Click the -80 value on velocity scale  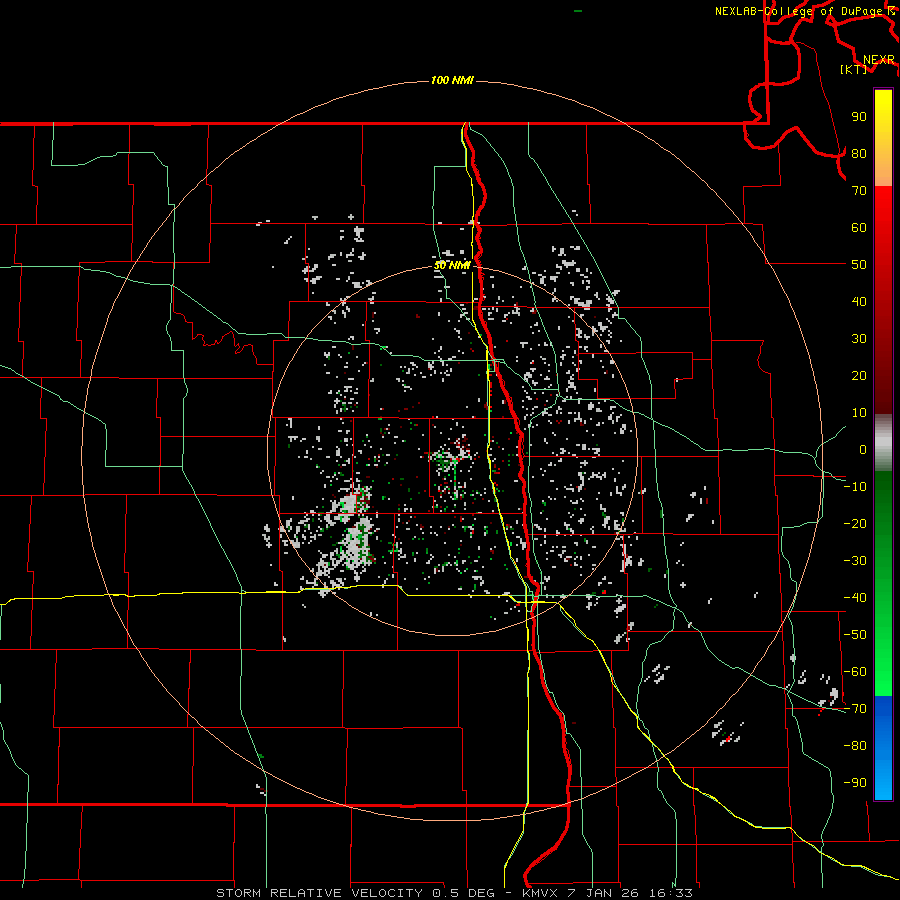click(x=855, y=746)
